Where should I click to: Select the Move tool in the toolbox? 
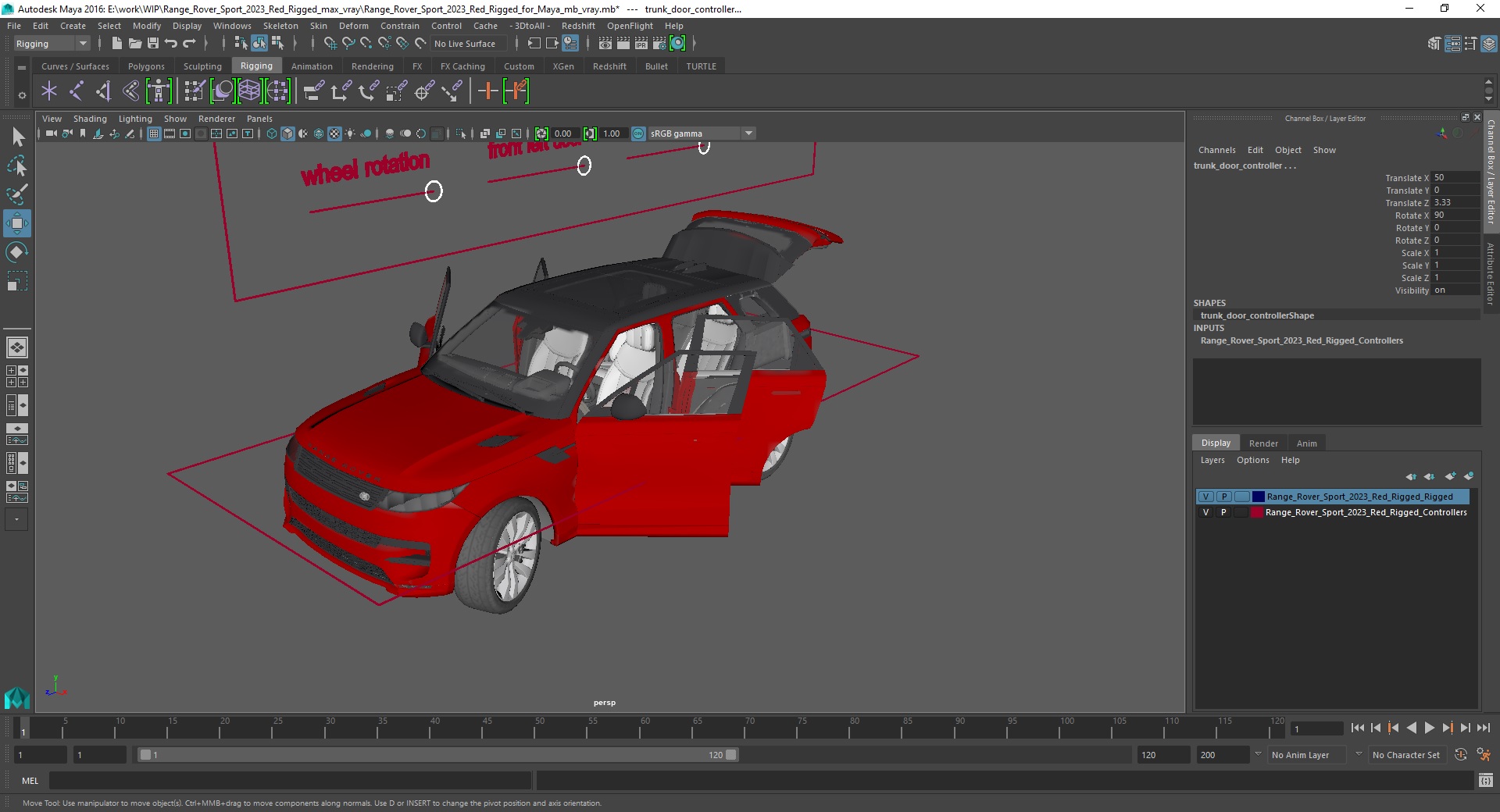16,223
